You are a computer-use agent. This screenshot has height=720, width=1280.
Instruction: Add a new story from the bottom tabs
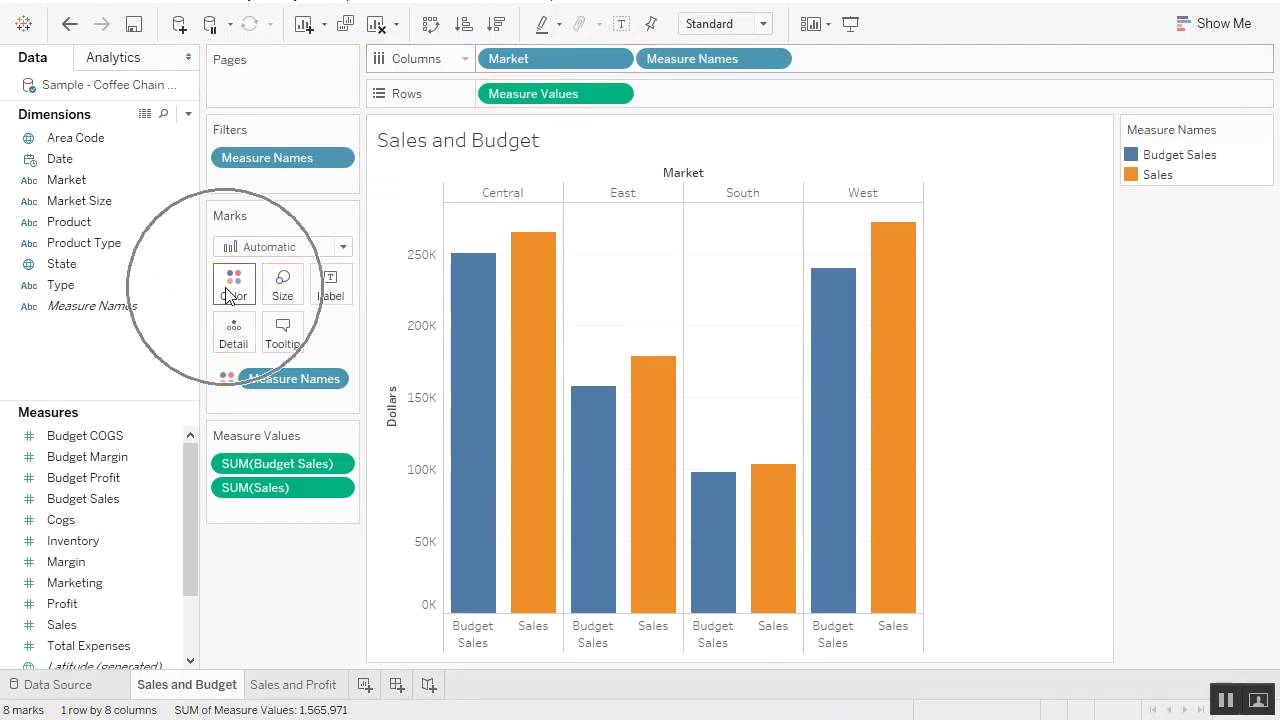429,685
